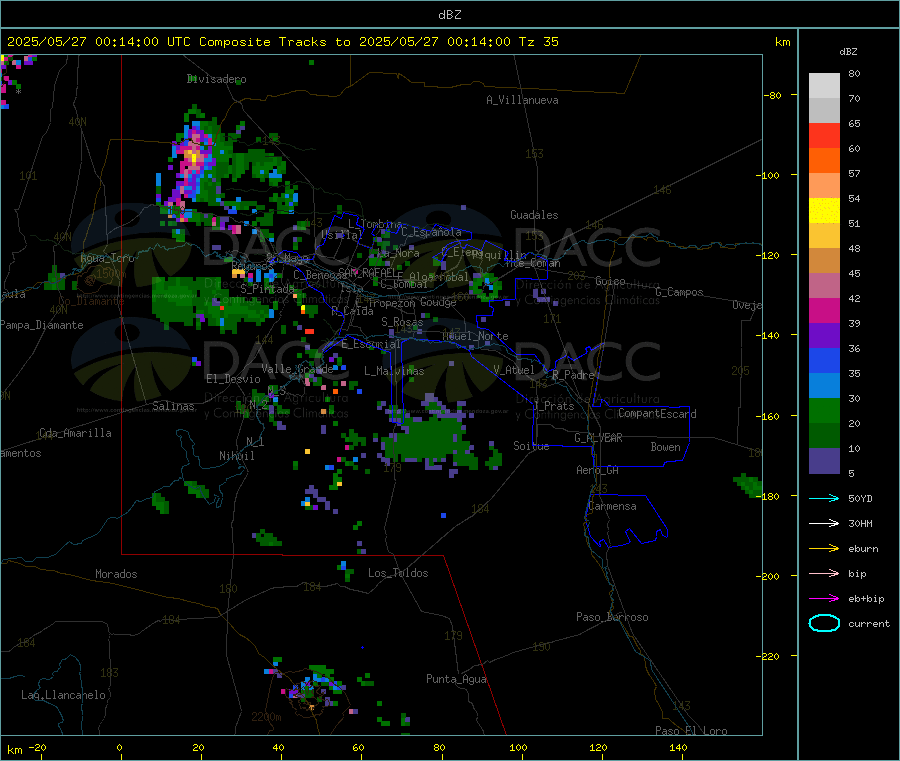Click the 39 dBZ magenta swatch
Screen dimensions: 900x761
824,311
